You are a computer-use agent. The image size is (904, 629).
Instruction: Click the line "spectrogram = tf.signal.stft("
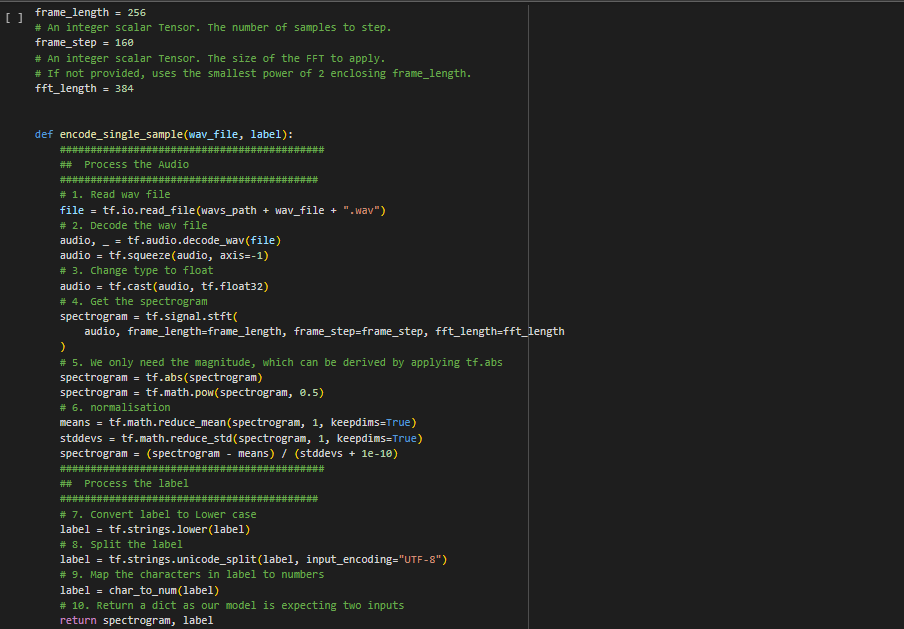click(149, 317)
